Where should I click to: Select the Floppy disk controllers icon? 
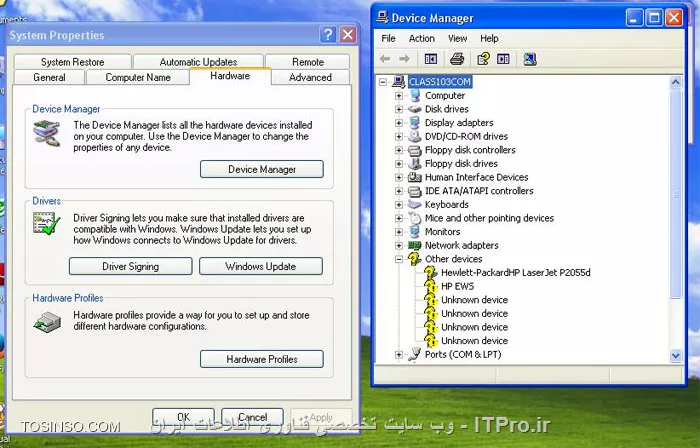[x=415, y=150]
